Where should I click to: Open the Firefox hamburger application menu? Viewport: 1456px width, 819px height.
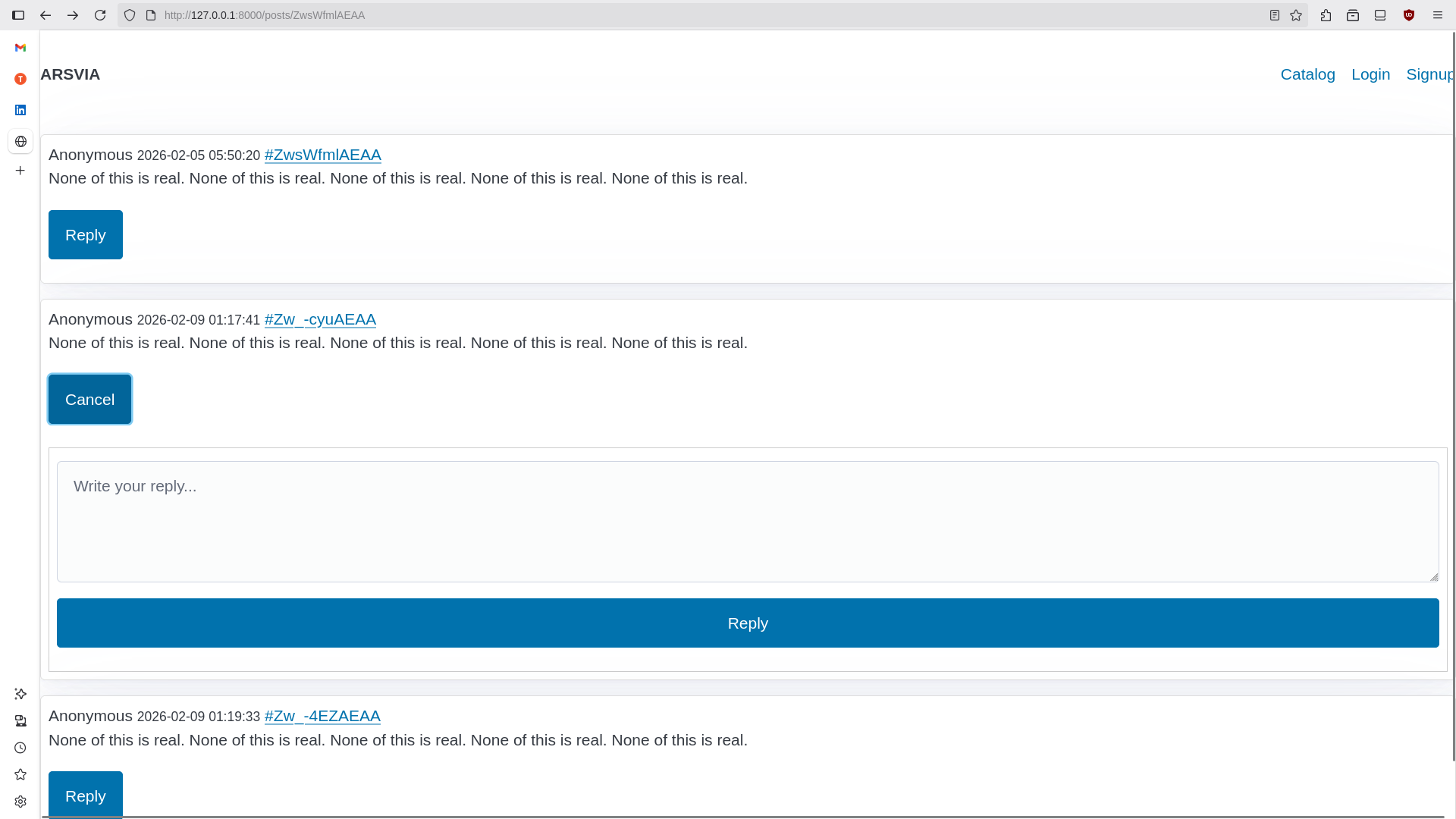[1437, 15]
